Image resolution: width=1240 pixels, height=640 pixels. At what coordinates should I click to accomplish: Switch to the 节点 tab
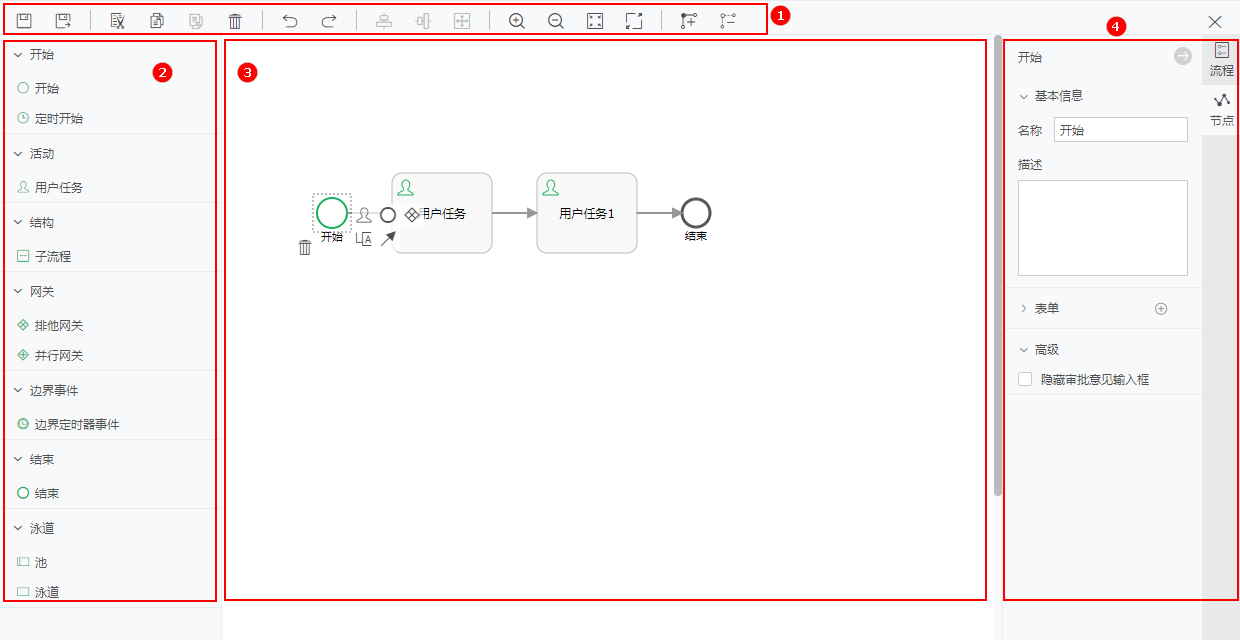click(1221, 110)
